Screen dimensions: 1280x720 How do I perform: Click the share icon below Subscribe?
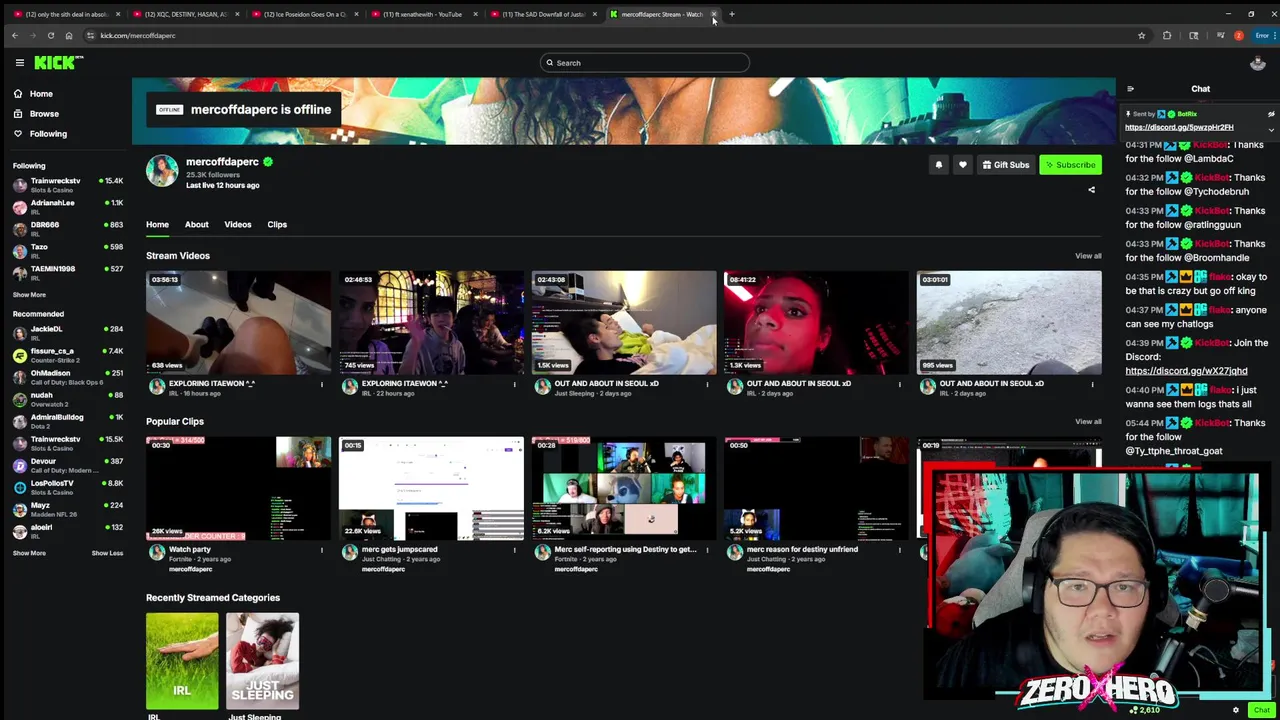pyautogui.click(x=1091, y=190)
